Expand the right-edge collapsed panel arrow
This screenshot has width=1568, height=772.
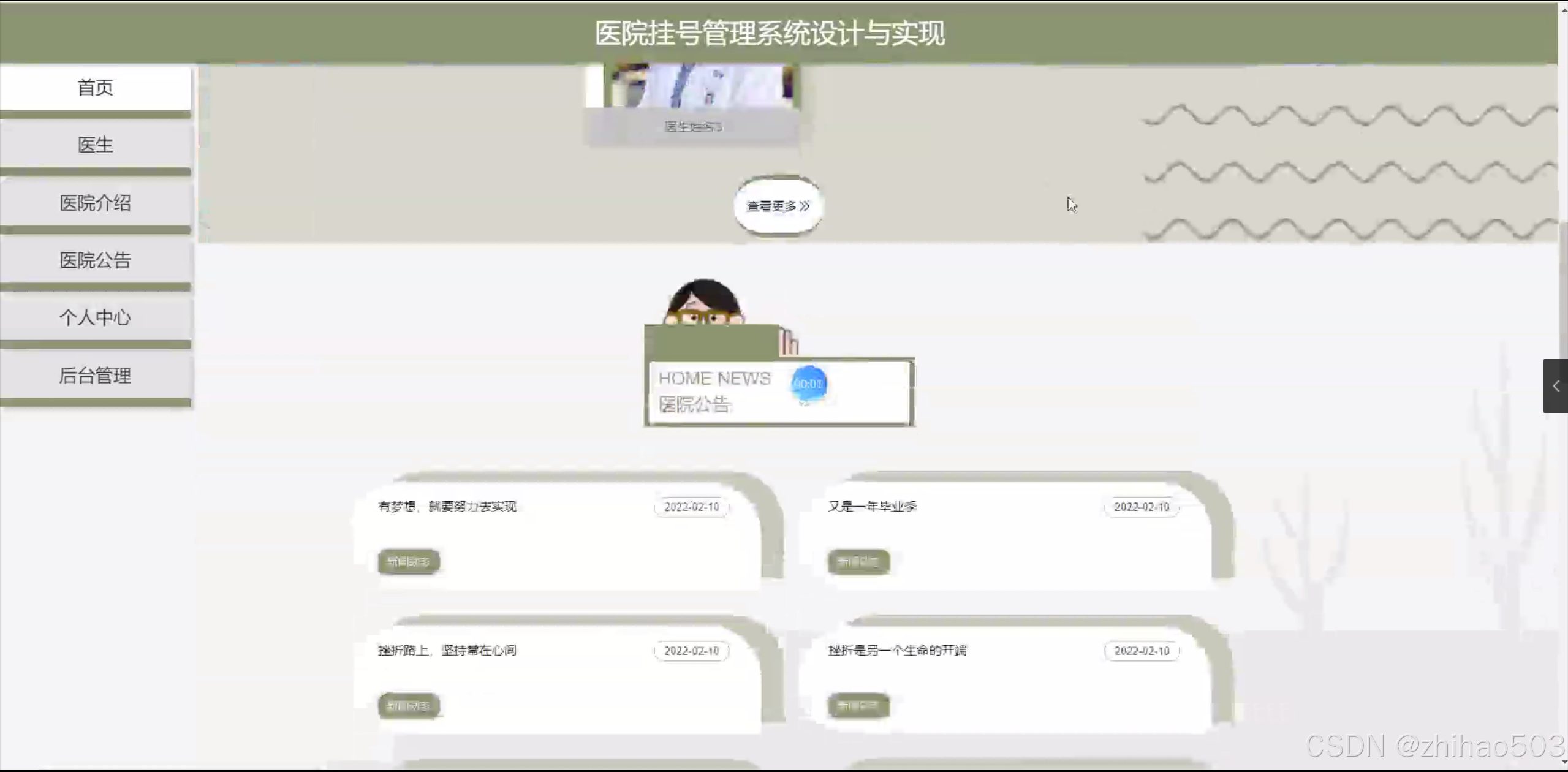tap(1555, 386)
